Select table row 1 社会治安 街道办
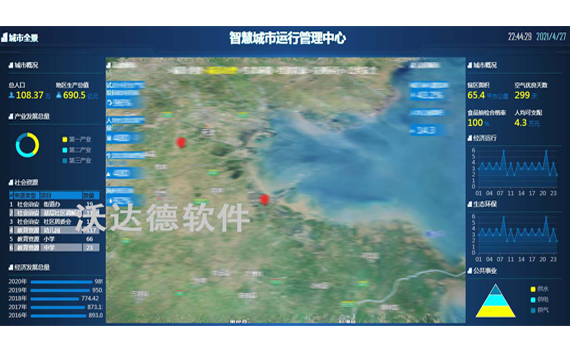This screenshot has height=360, width=570. click(55, 204)
